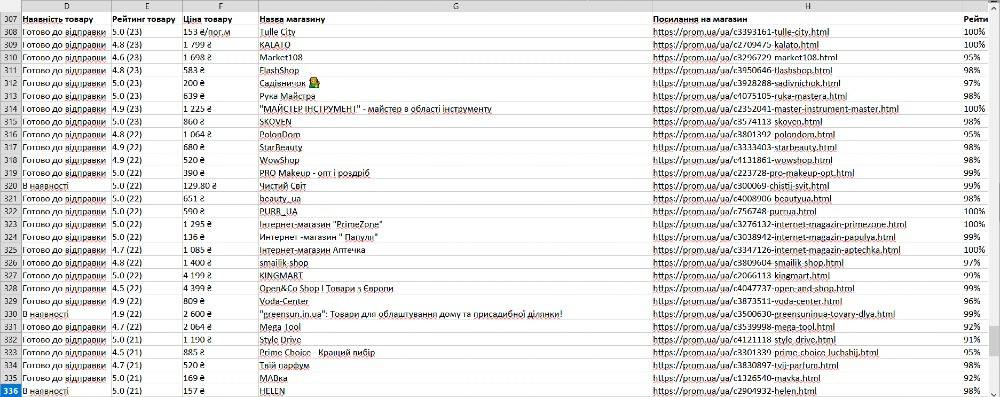The image size is (1000, 397).
Task: Open the helen.html shop link
Action: pos(735,391)
